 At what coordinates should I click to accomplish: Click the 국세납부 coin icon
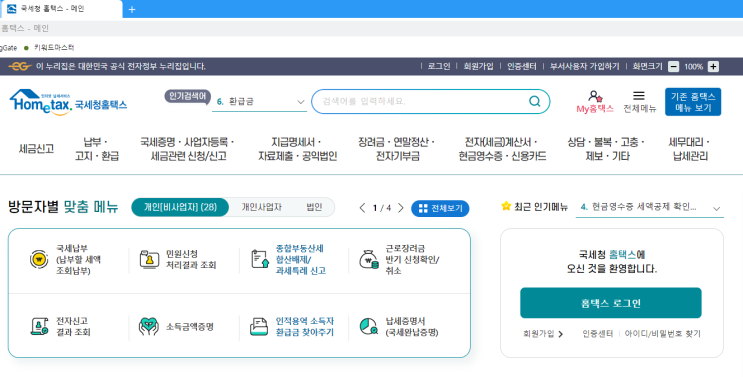39,260
